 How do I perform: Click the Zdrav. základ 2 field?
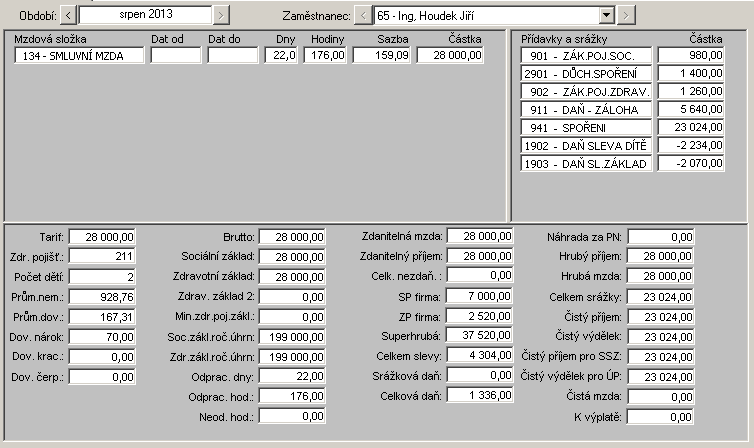(x=292, y=297)
